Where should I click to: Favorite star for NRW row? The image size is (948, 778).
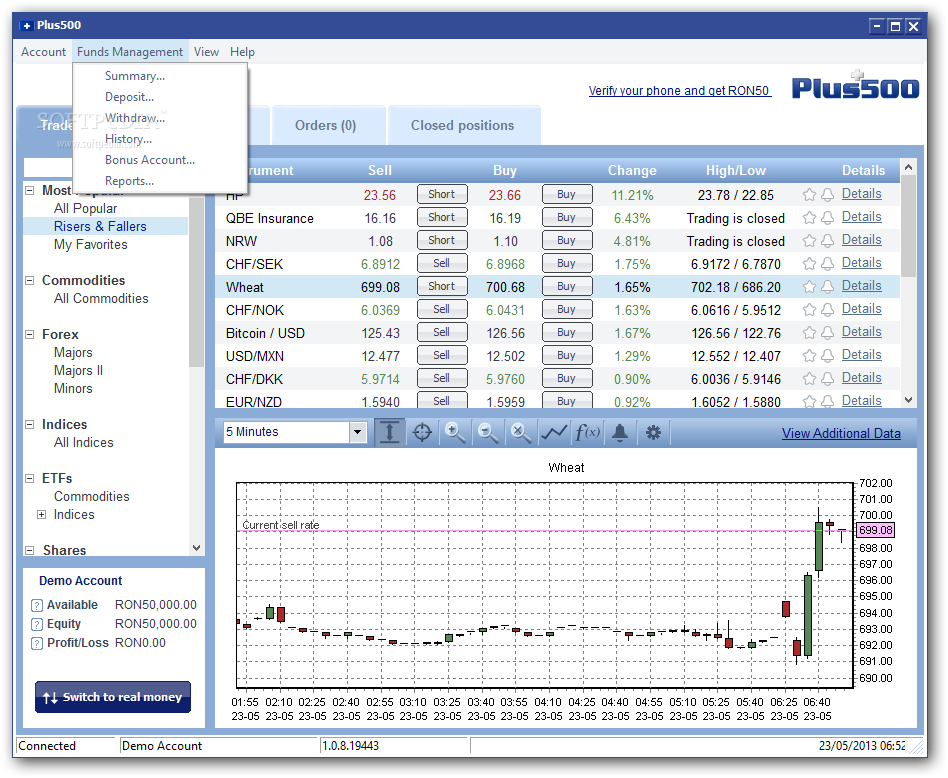(x=810, y=241)
